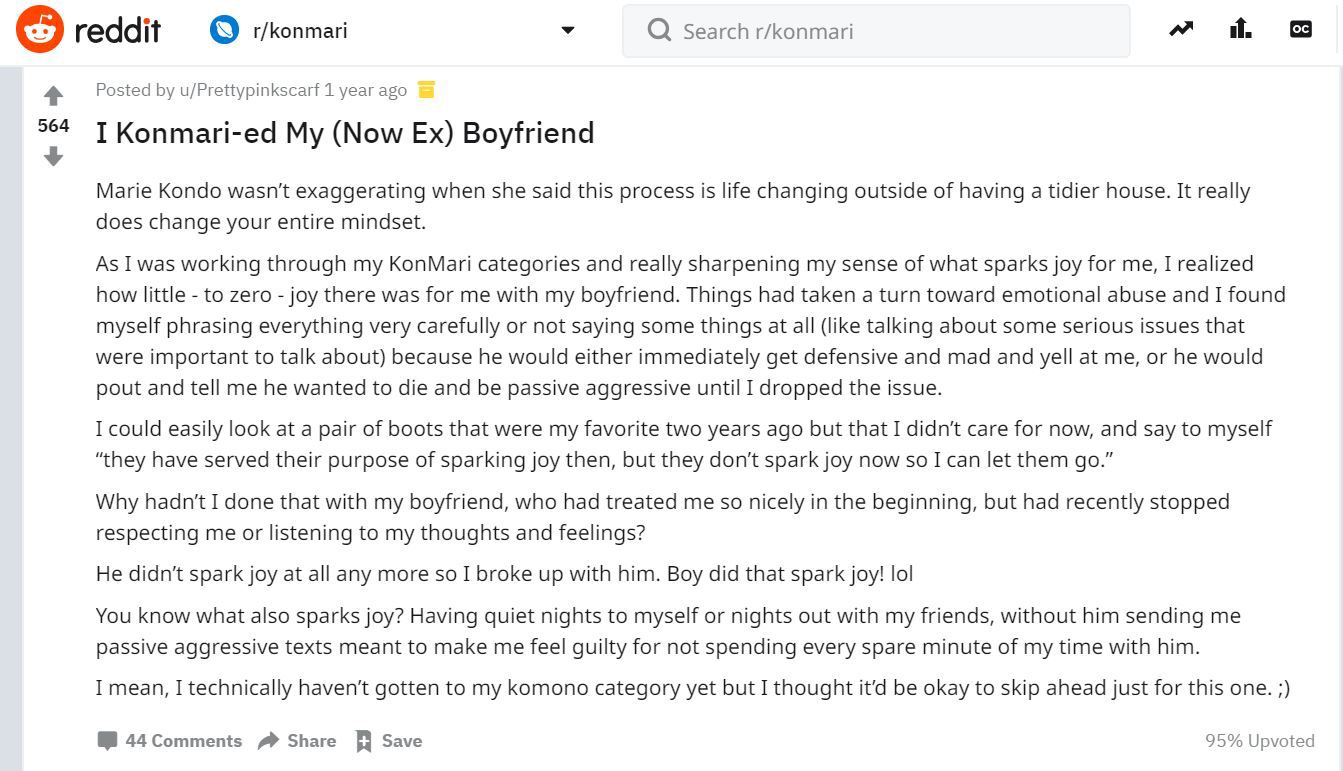
Task: Open Popular posts via trending arrow icon
Action: point(1181,30)
